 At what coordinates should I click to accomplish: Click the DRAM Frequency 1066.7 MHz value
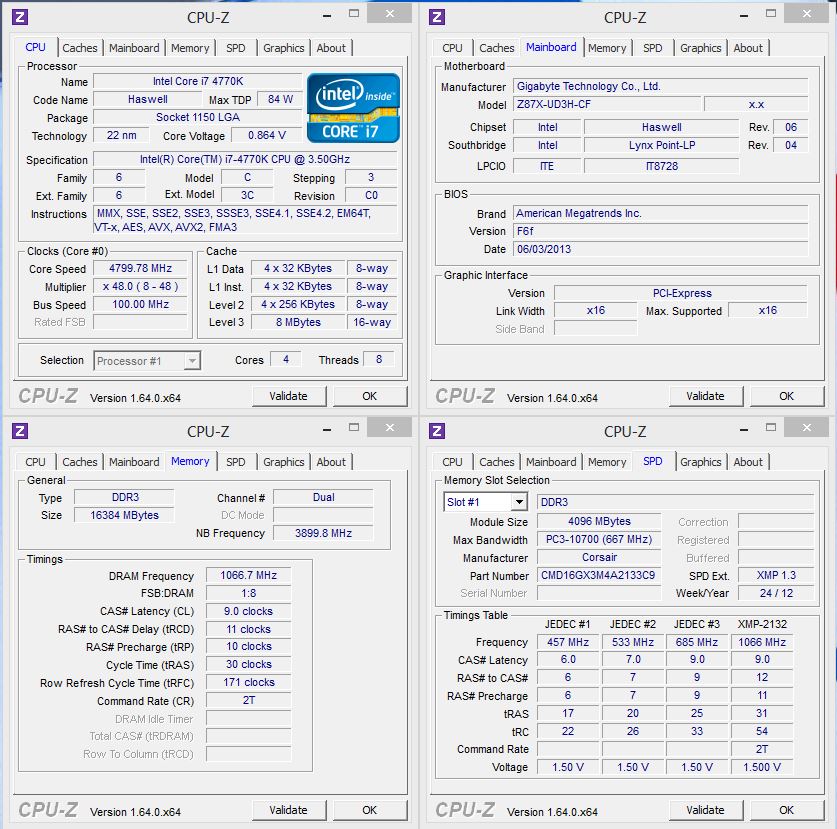[248, 576]
